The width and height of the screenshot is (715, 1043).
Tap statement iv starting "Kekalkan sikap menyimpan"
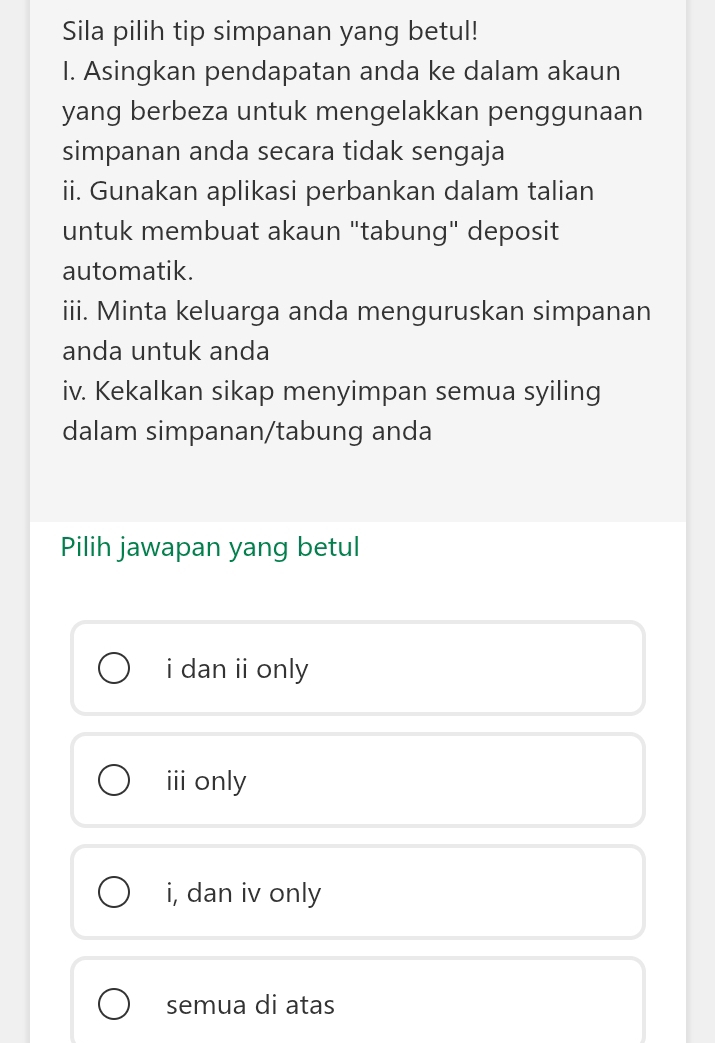[331, 391]
